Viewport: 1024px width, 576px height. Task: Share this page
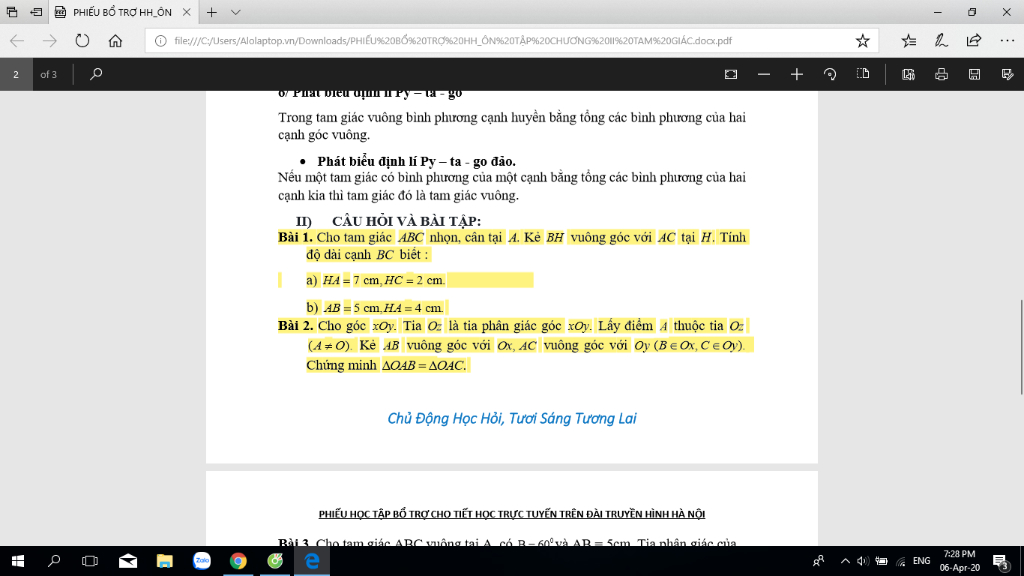click(x=974, y=40)
